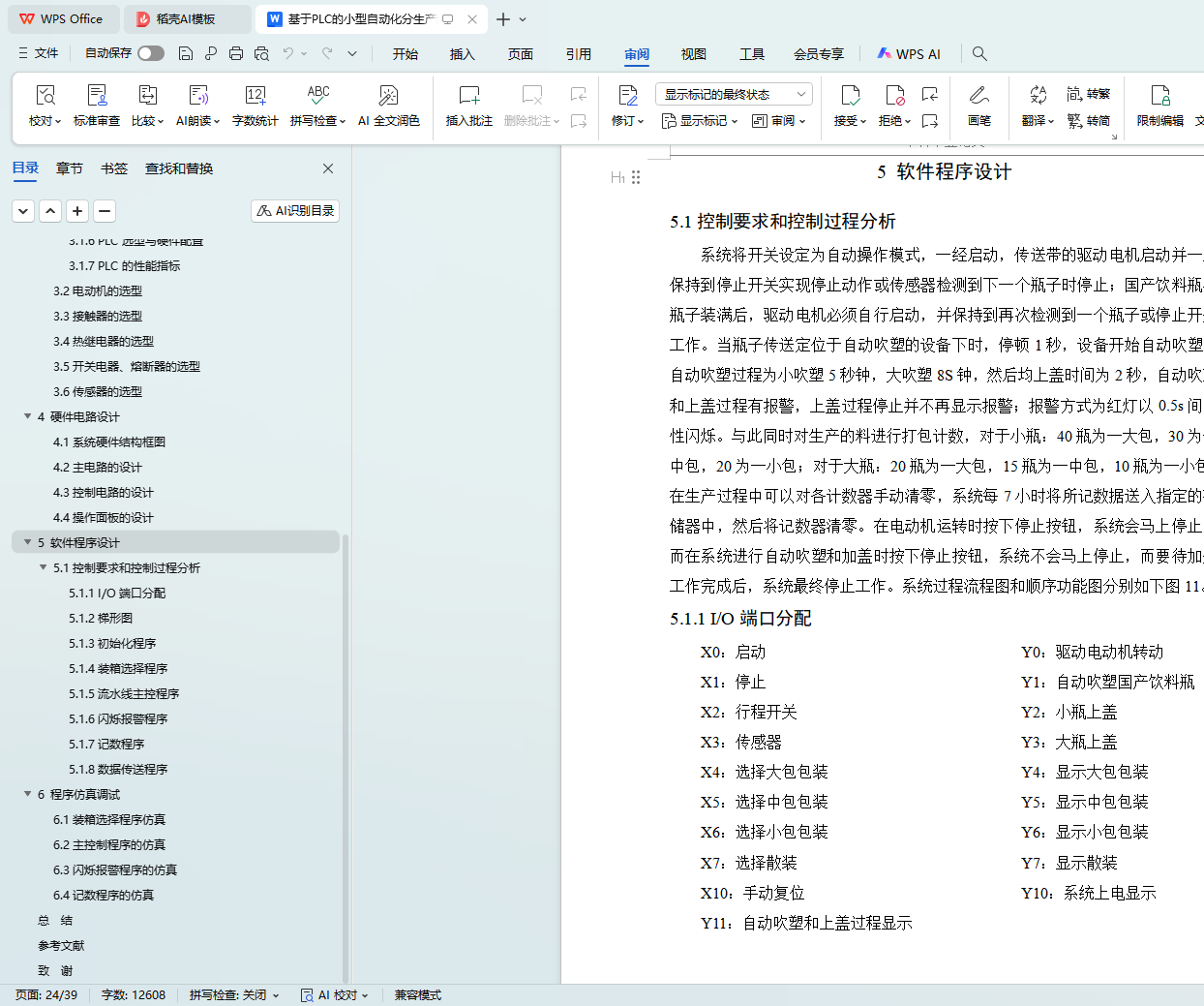Viewport: 1204px width, 1006px height.
Task: Select the 画笔 pen tool
Action: pos(978,96)
